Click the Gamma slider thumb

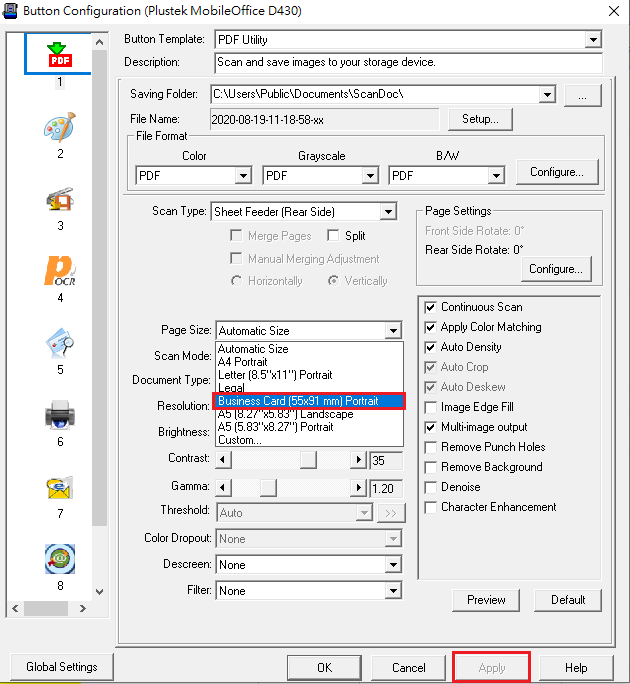pyautogui.click(x=268, y=488)
